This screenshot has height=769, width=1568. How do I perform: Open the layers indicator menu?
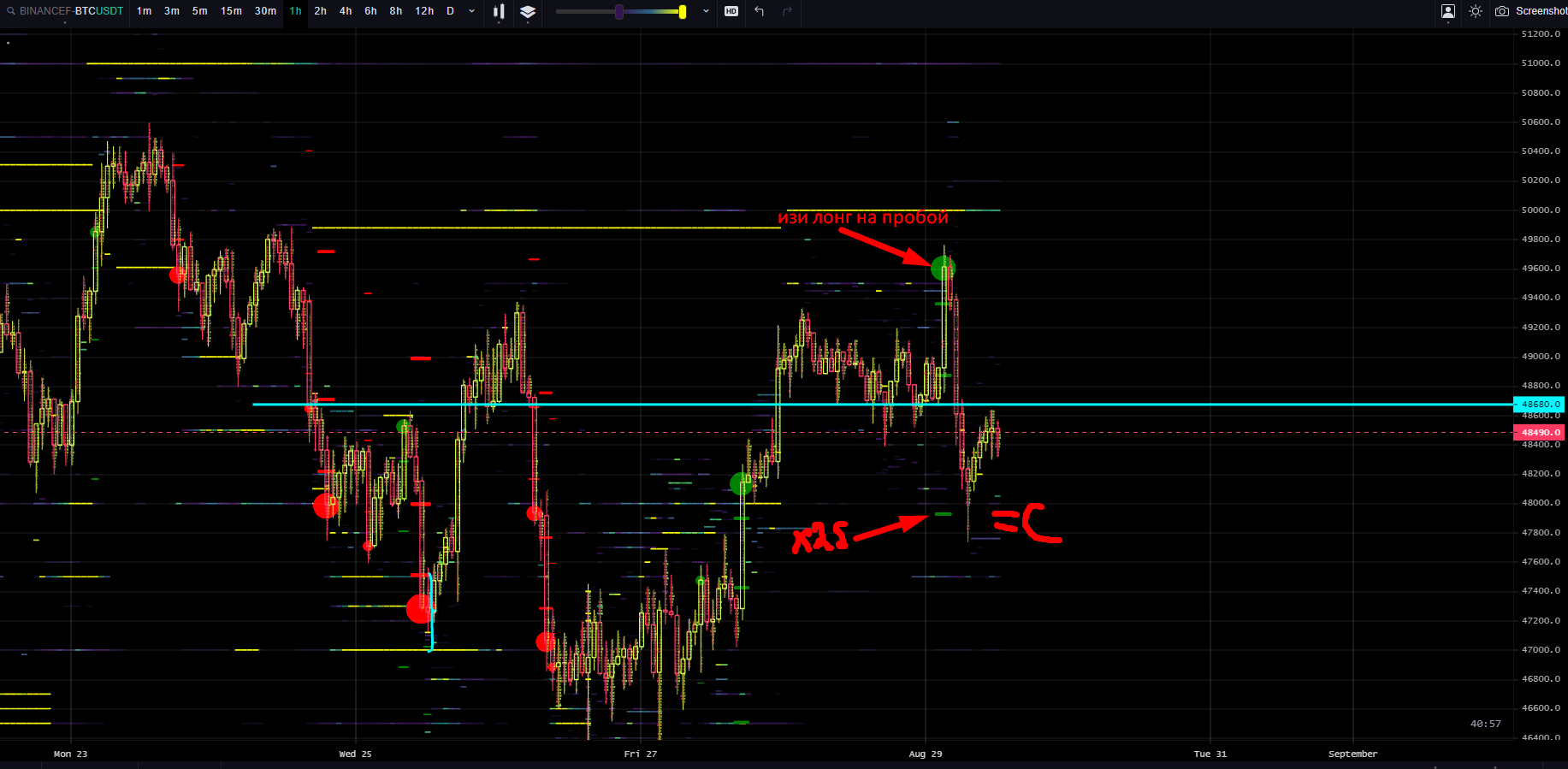[x=528, y=11]
